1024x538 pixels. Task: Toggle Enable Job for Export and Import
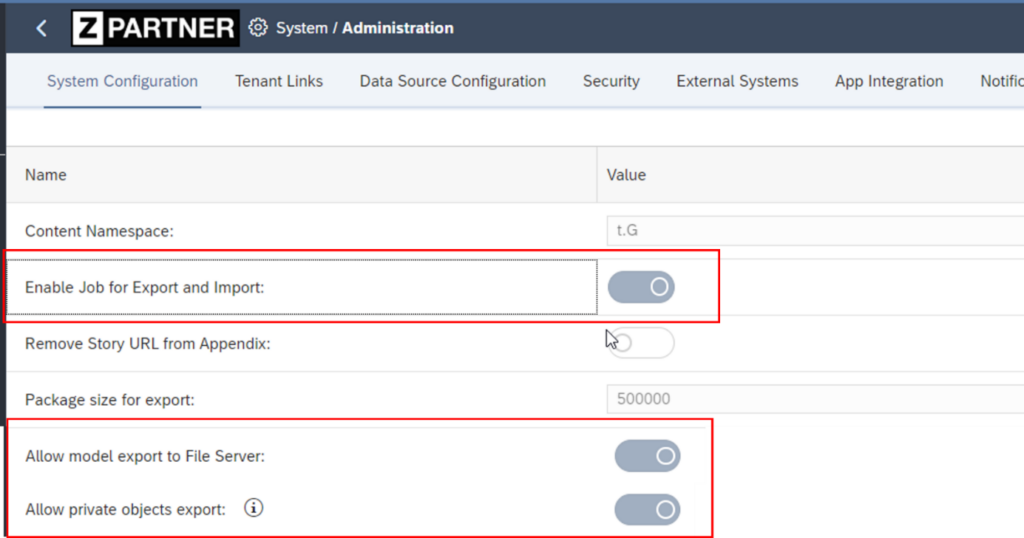[x=641, y=288]
